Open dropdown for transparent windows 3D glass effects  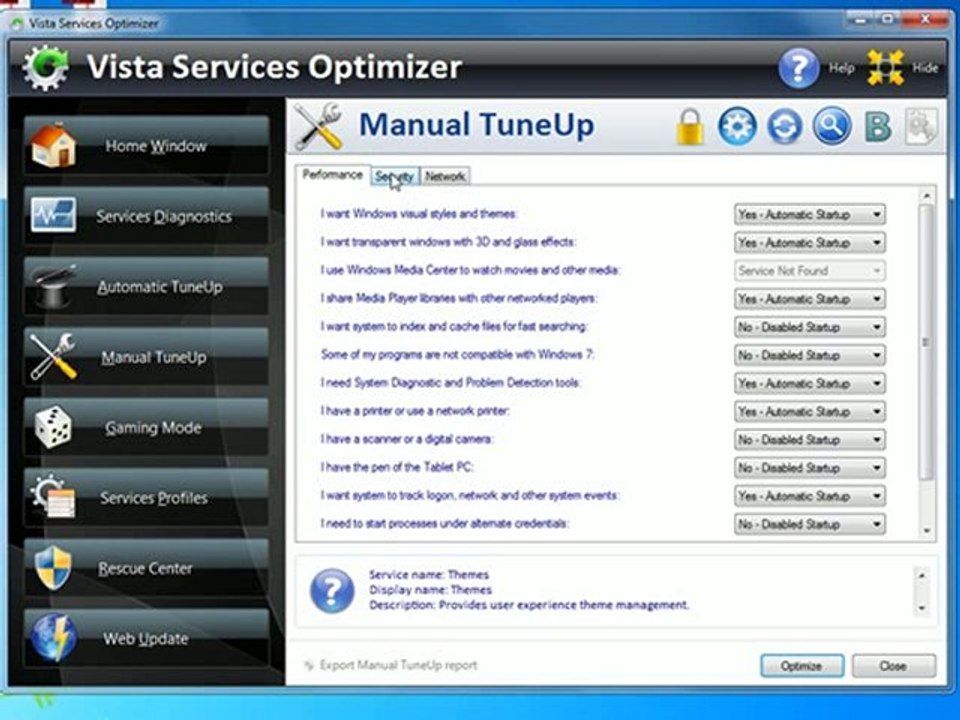[809, 242]
